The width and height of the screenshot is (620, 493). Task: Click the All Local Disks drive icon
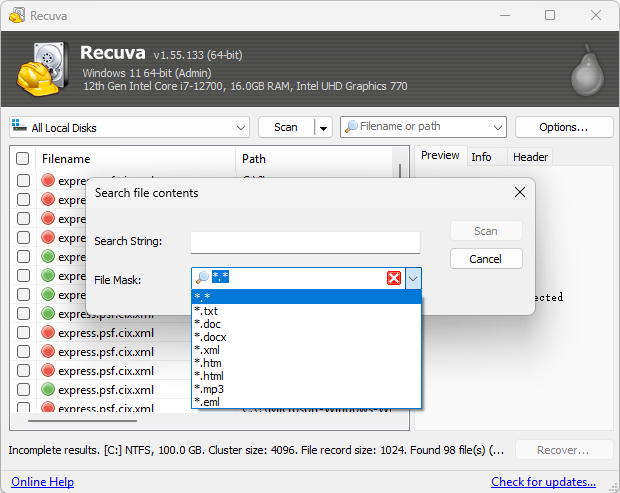click(x=19, y=126)
